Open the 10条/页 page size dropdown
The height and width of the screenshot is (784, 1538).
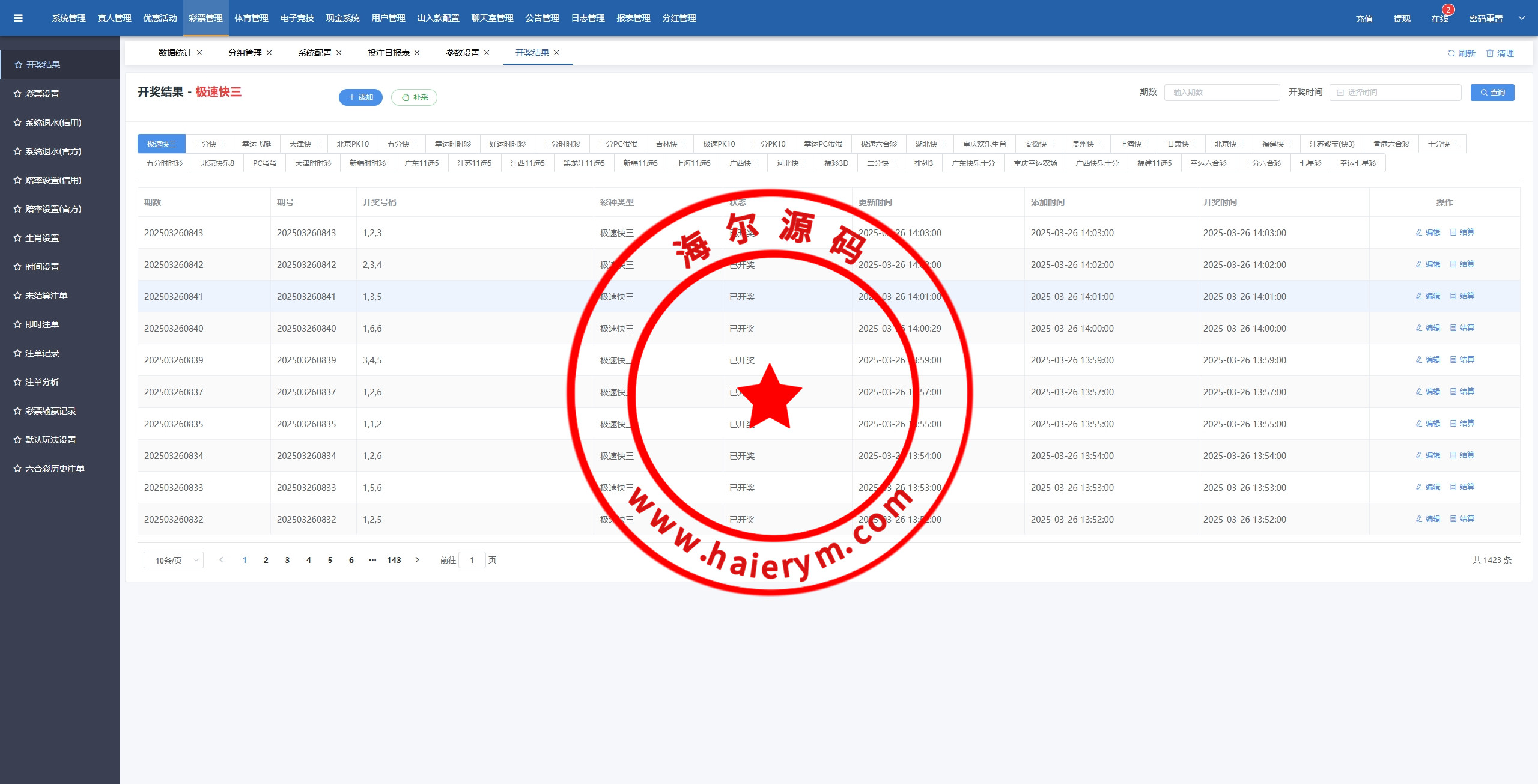173,560
